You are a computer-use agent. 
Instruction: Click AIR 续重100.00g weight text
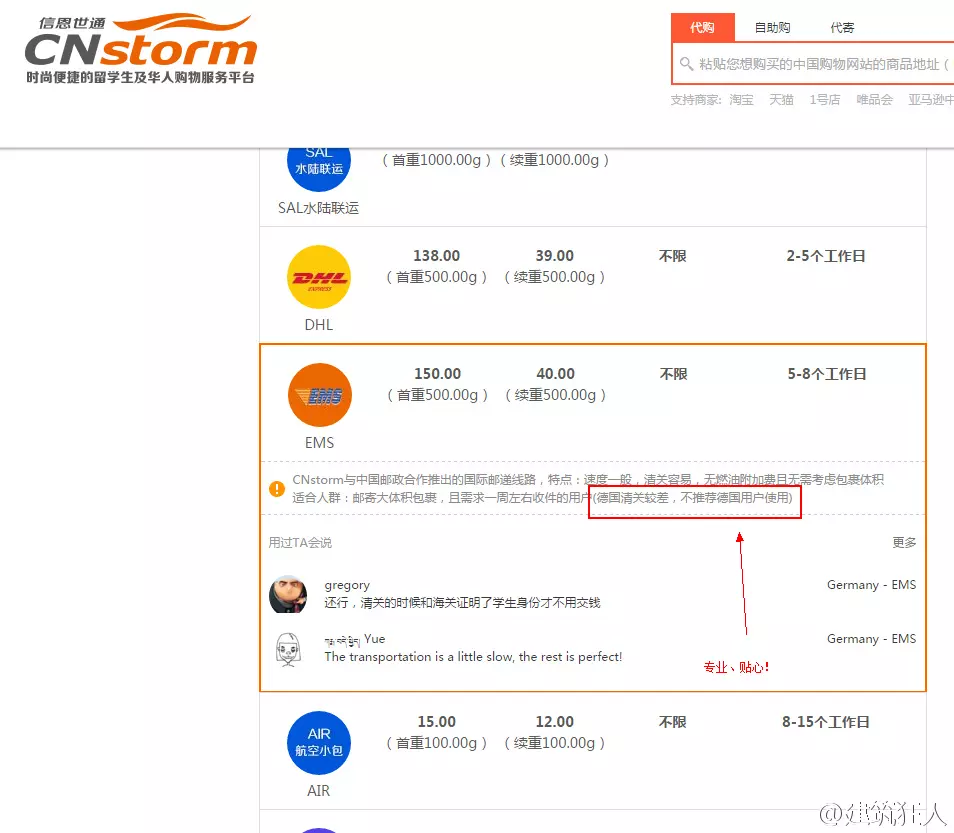(554, 744)
